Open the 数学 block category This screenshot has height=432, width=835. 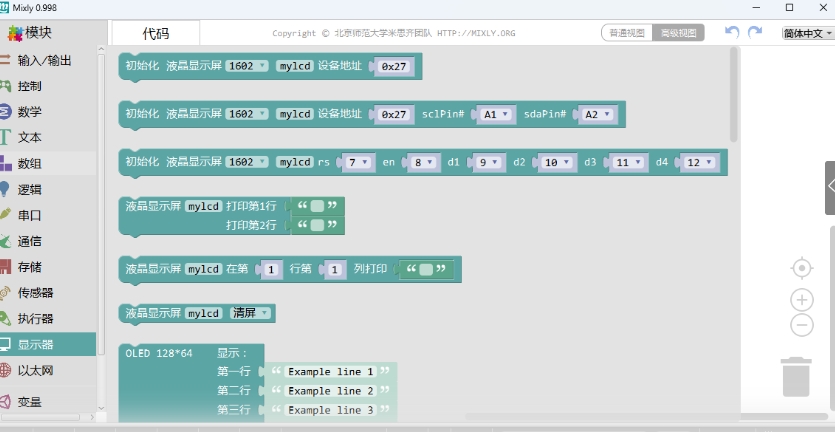click(x=30, y=112)
